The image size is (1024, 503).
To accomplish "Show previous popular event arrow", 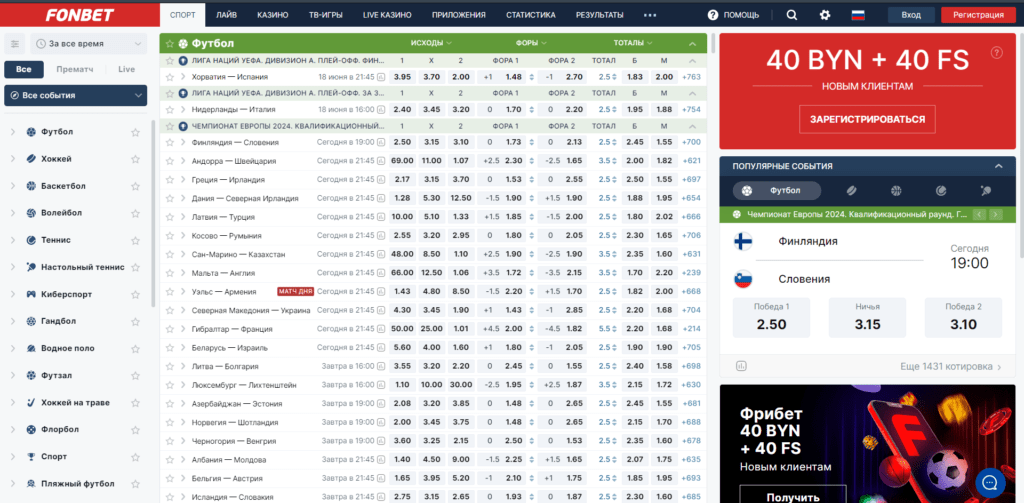I will pos(979,214).
